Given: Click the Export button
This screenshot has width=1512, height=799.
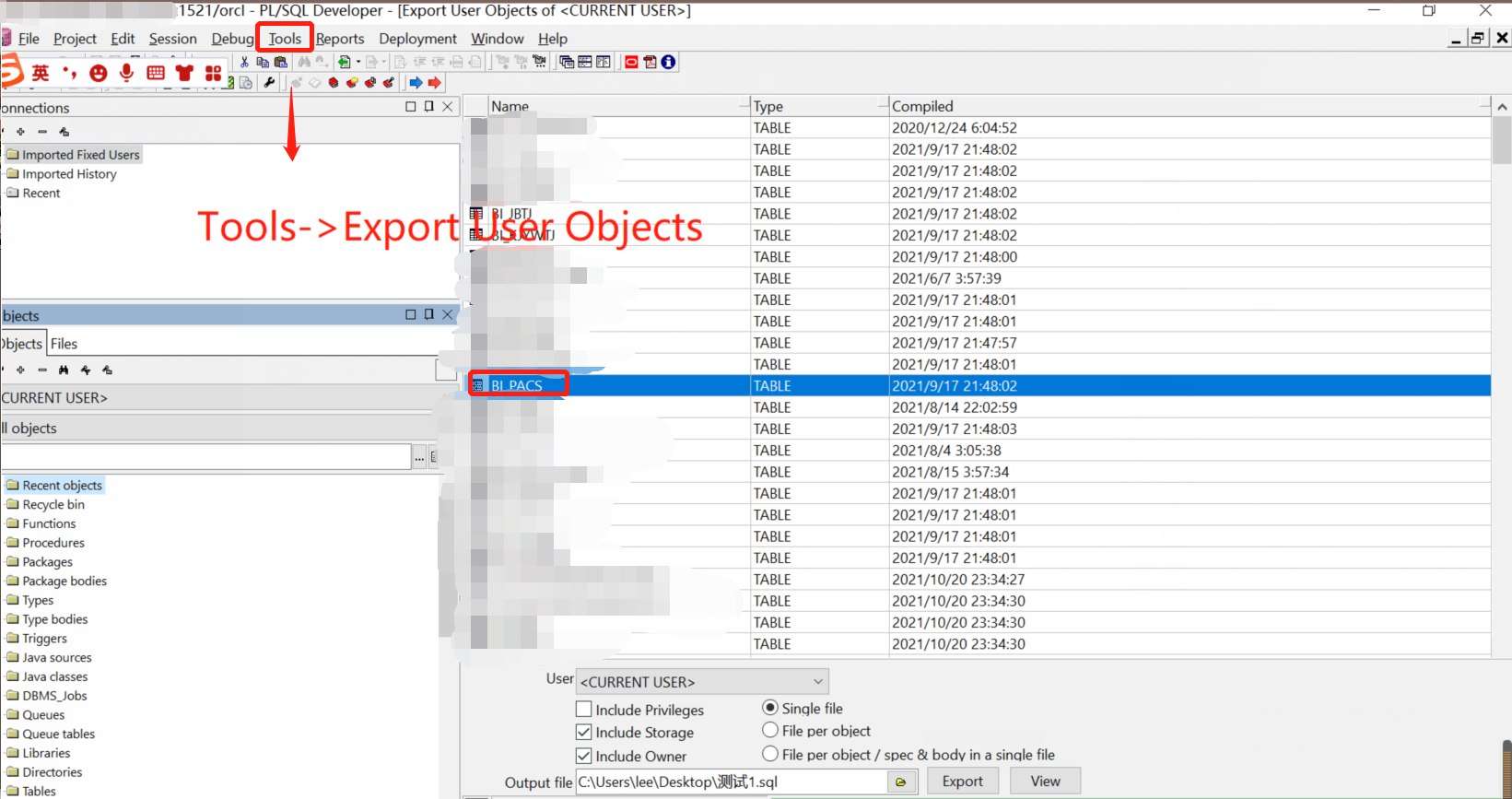Looking at the screenshot, I should (x=962, y=781).
